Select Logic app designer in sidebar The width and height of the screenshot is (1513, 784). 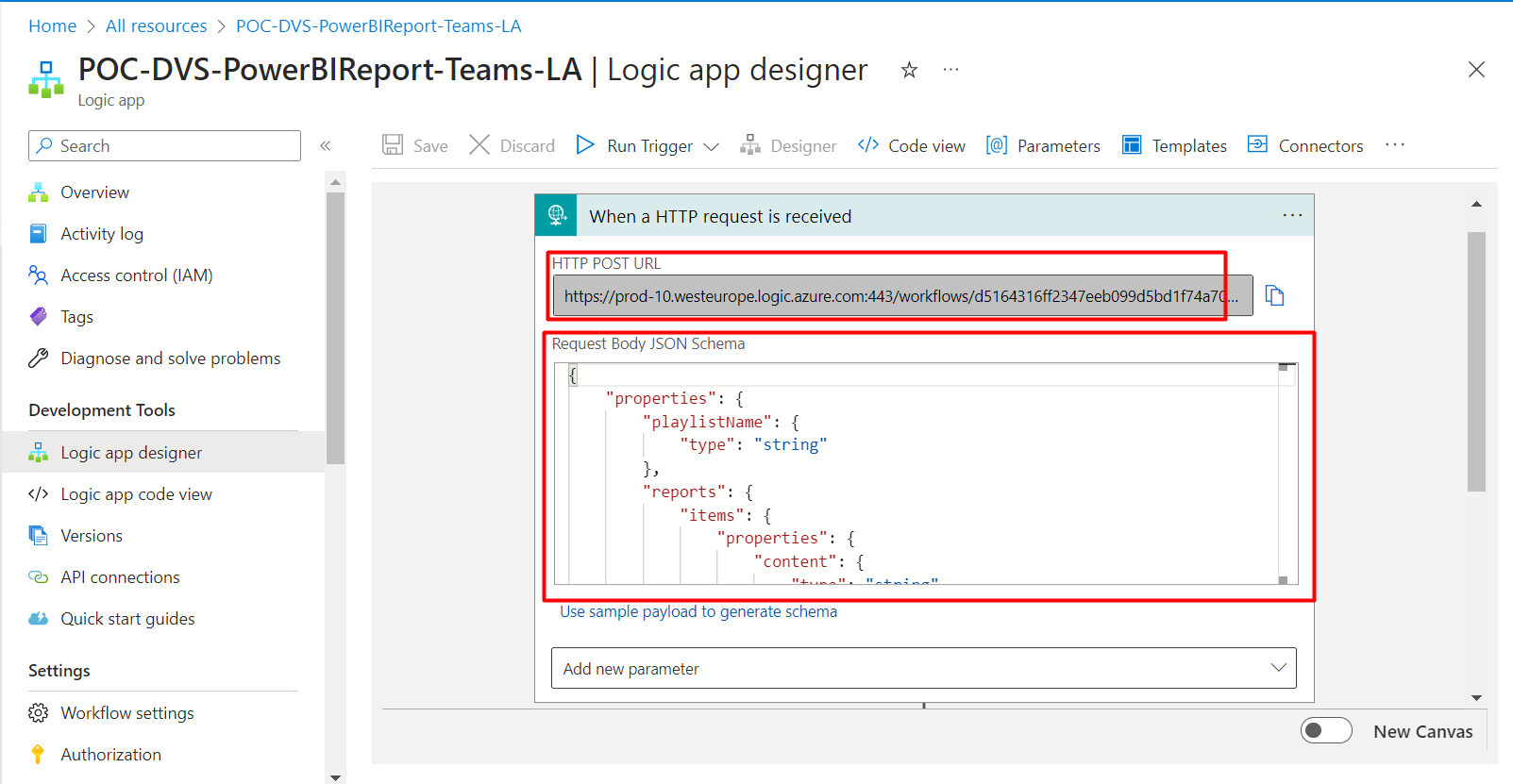pos(162,453)
